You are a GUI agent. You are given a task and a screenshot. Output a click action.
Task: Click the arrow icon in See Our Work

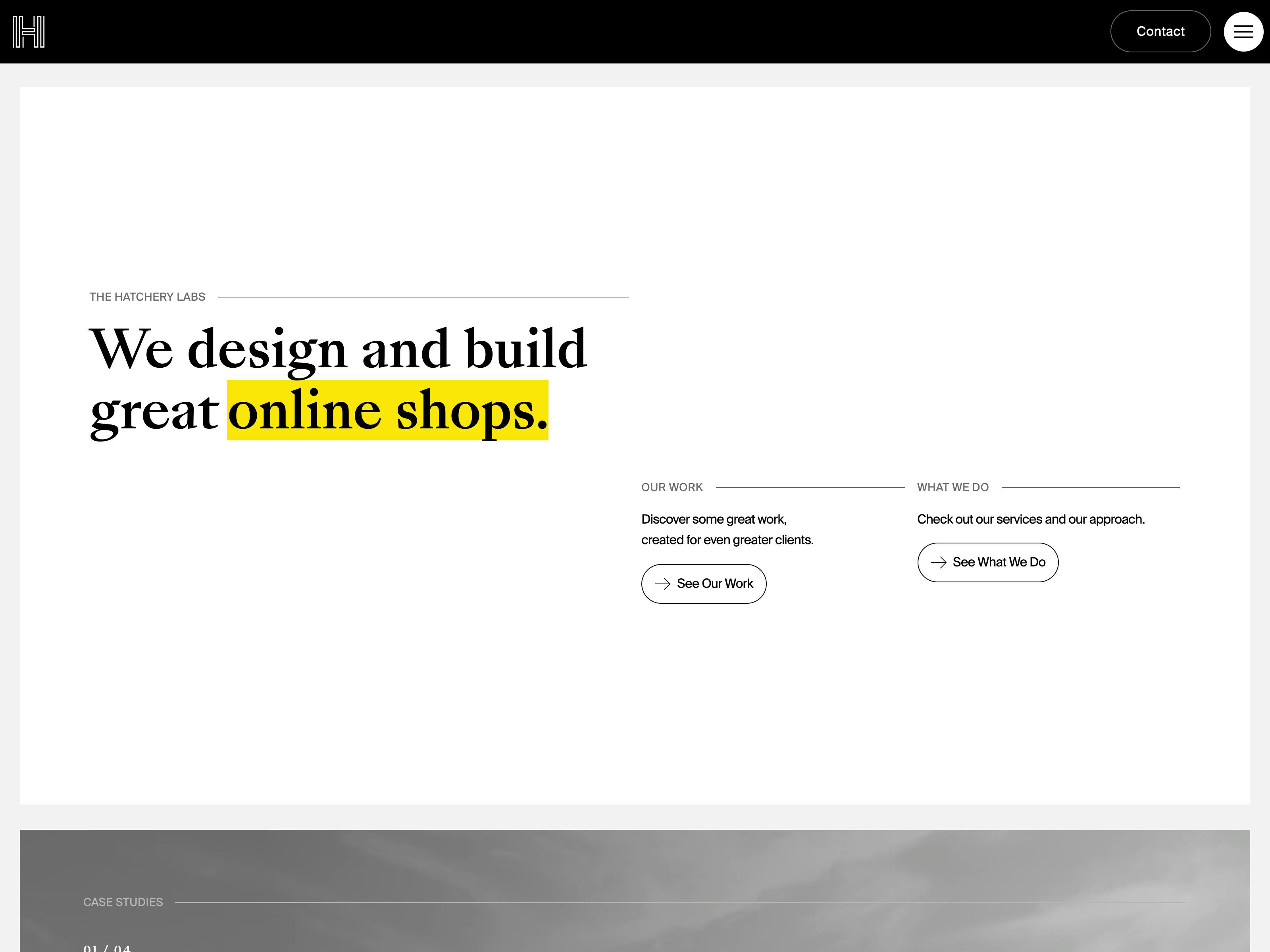click(662, 583)
